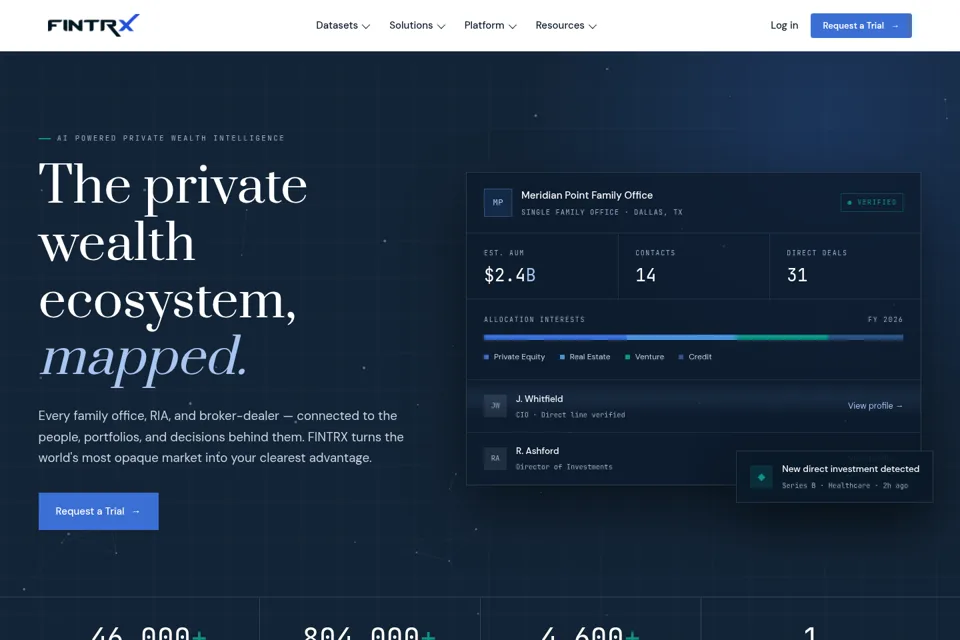The height and width of the screenshot is (640, 960).
Task: Click the Real Estate legend swatch
Action: point(562,357)
